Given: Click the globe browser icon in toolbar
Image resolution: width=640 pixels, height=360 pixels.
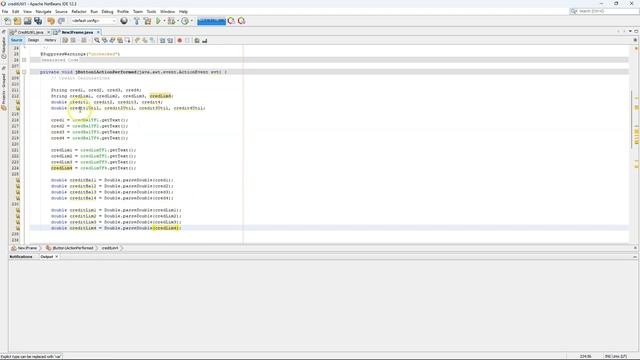Looking at the screenshot, I should tap(124, 21).
